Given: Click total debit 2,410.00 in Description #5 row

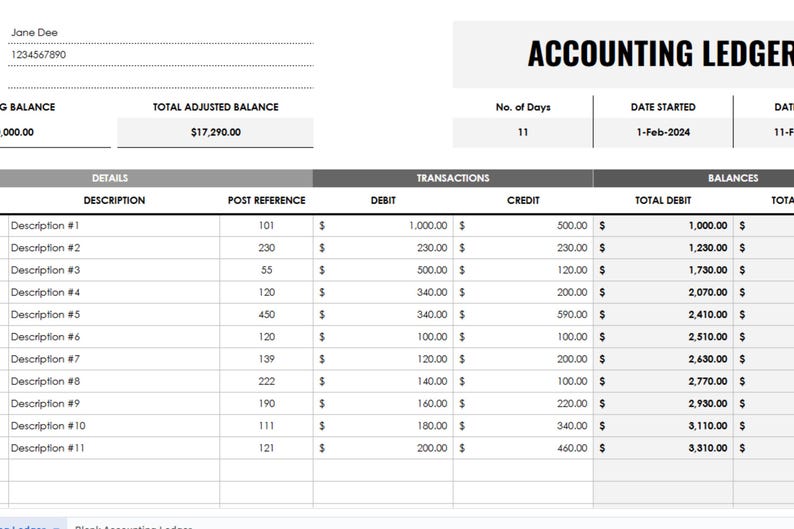Looking at the screenshot, I should (x=663, y=315).
